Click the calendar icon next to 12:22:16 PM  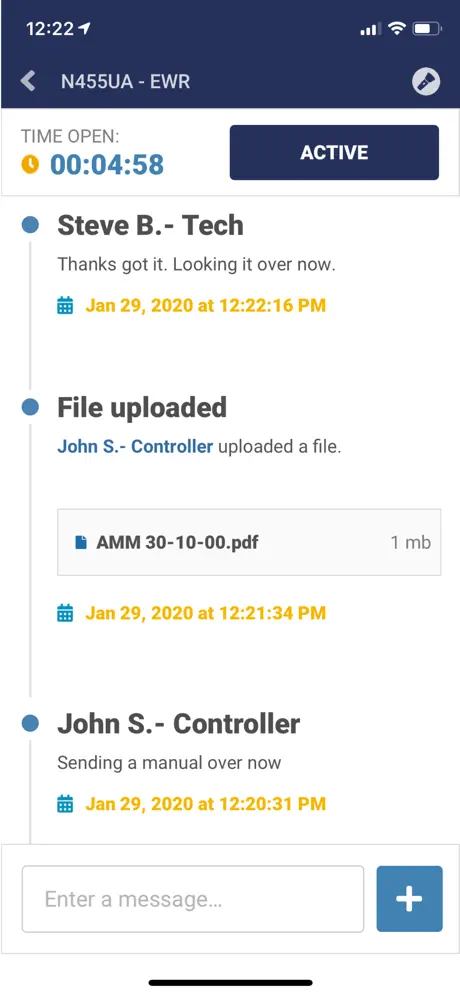(65, 306)
